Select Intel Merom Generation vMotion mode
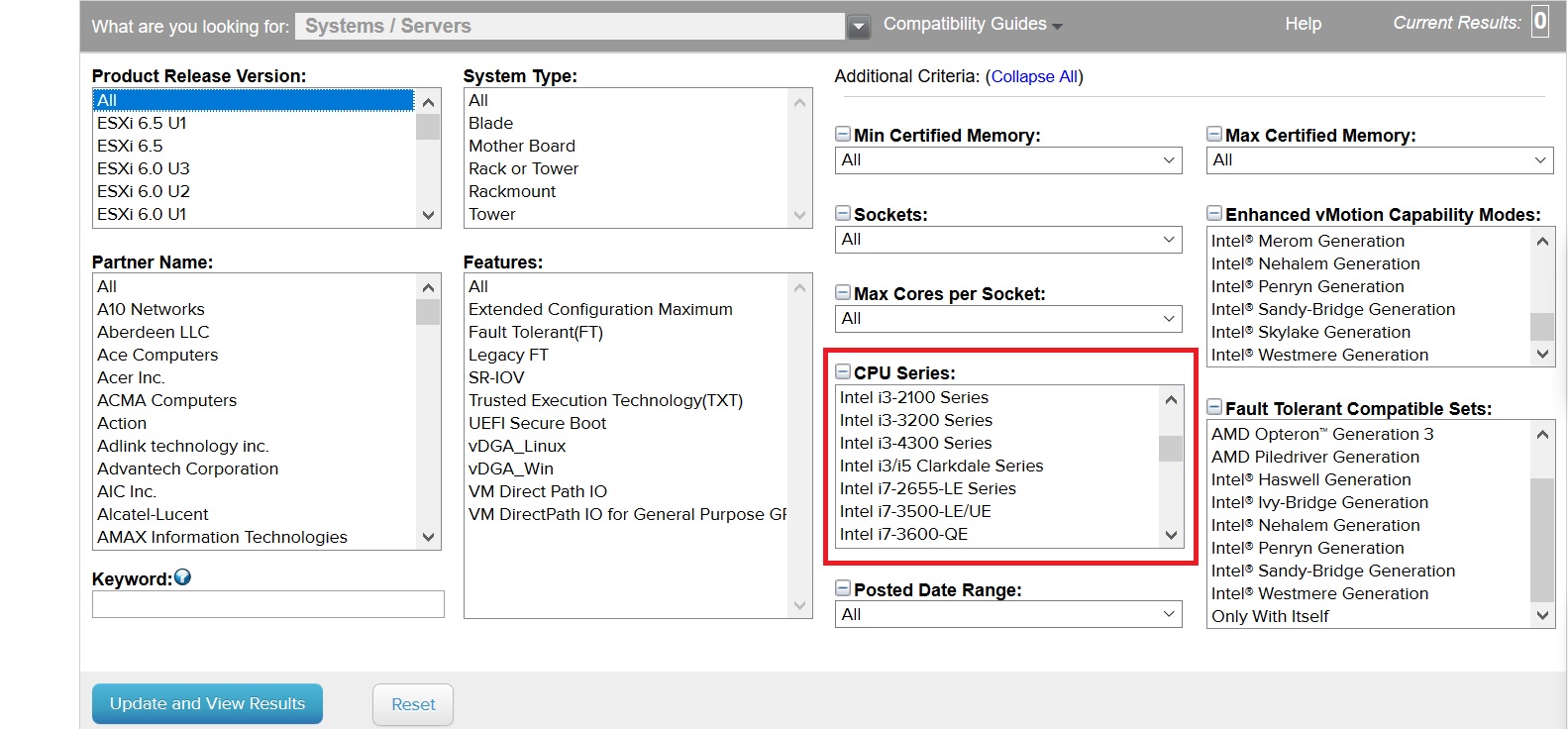The height and width of the screenshot is (729, 1568). click(x=1369, y=241)
